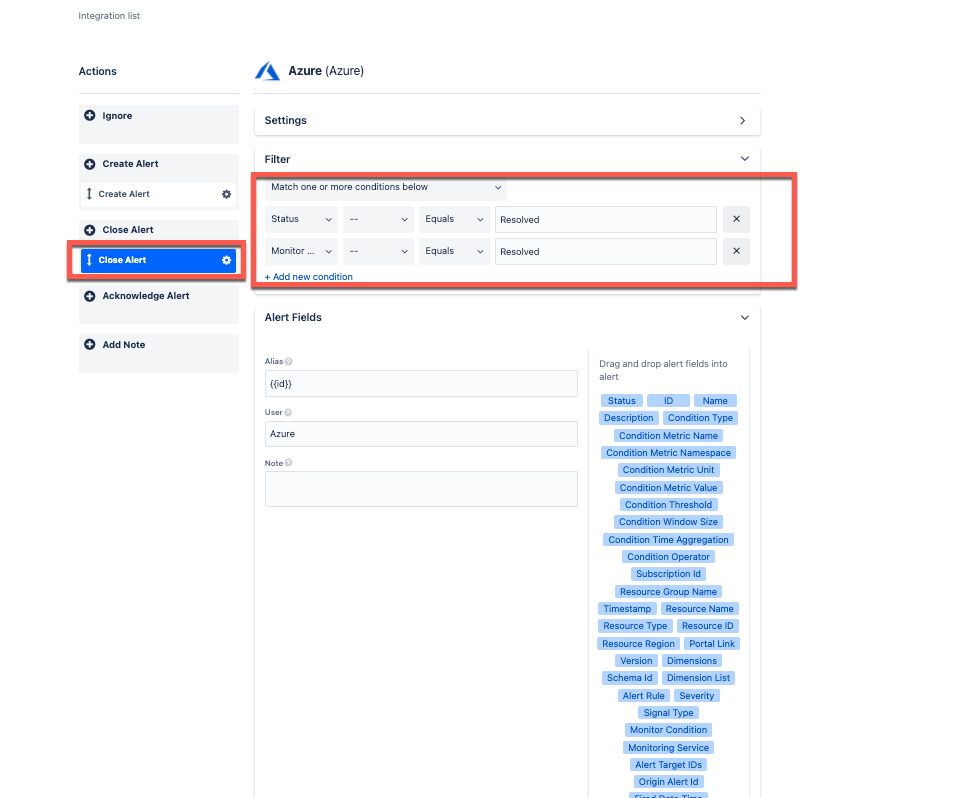Select the Timestamp tag

(x=627, y=609)
